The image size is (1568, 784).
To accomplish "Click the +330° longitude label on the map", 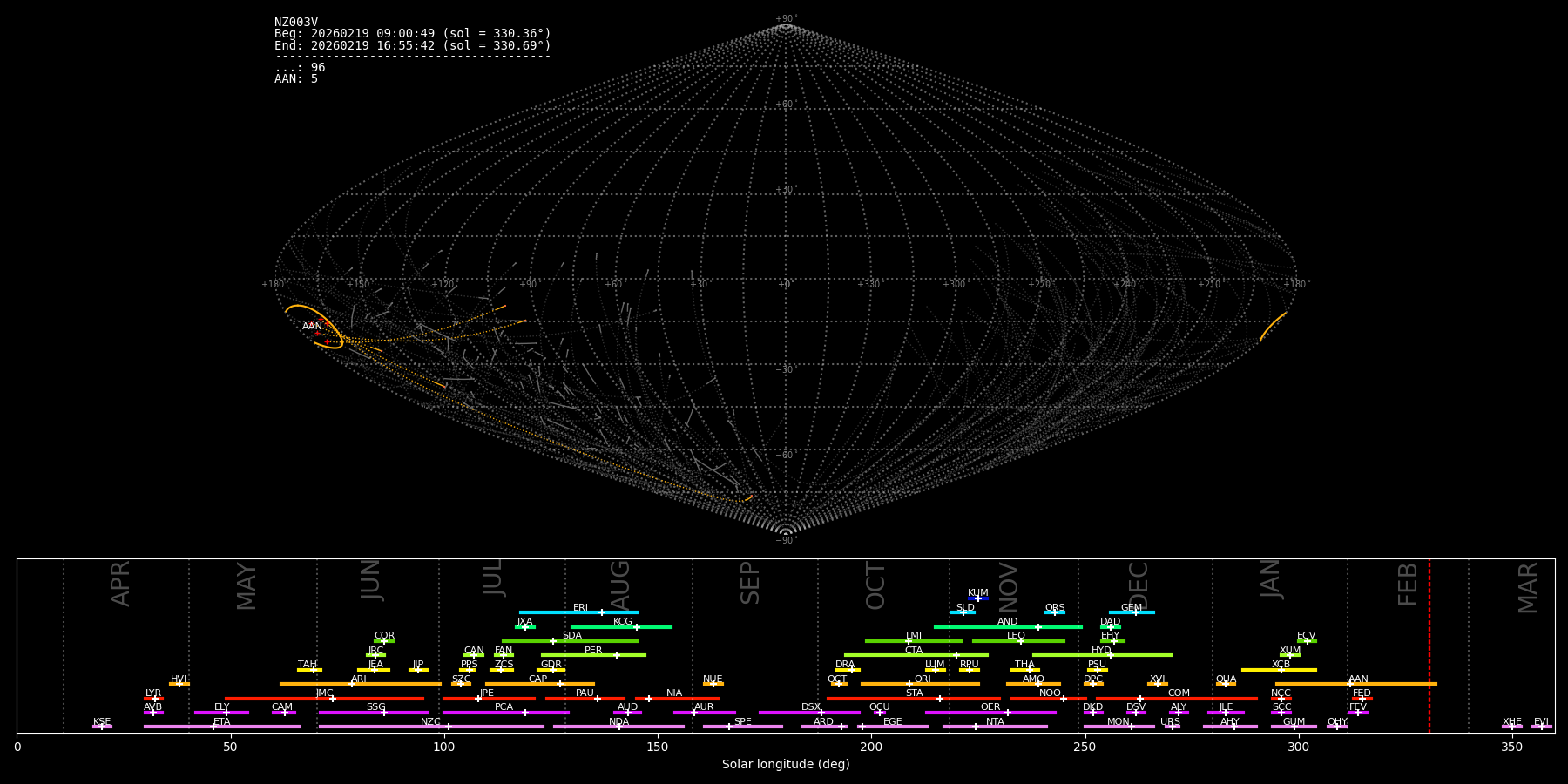I will pyautogui.click(x=869, y=285).
